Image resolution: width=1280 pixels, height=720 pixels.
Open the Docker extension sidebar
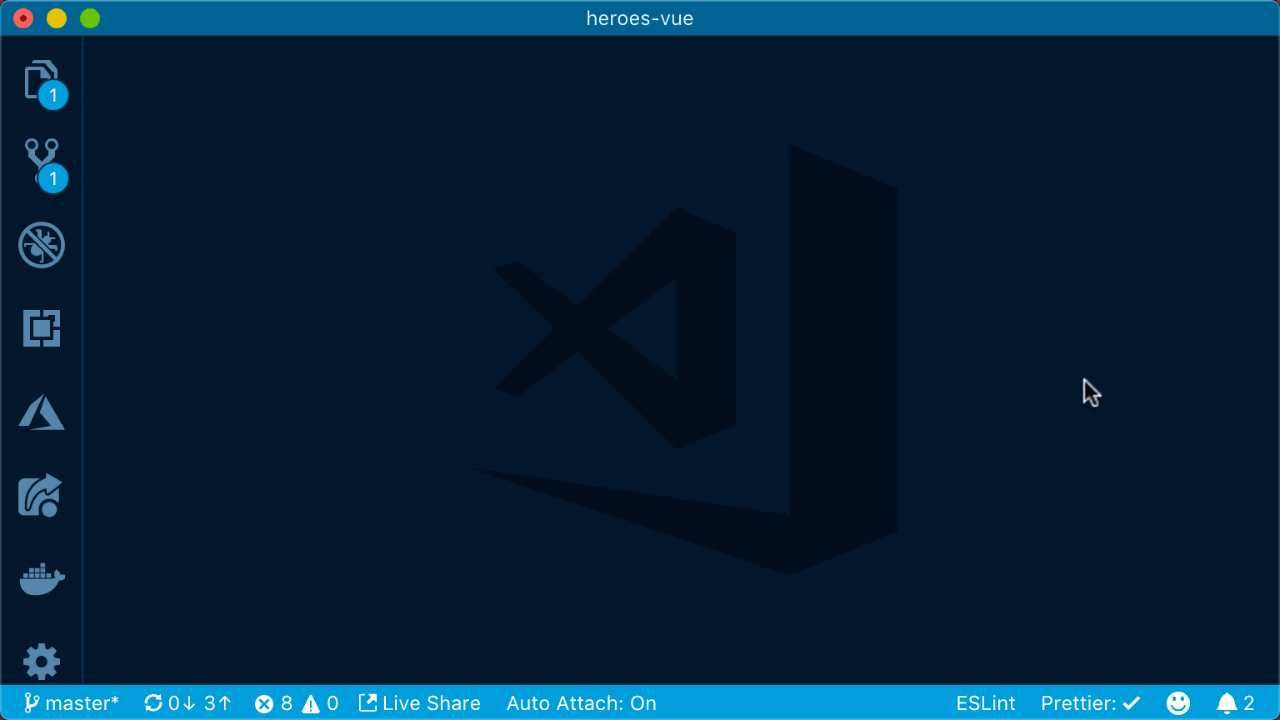click(x=41, y=578)
